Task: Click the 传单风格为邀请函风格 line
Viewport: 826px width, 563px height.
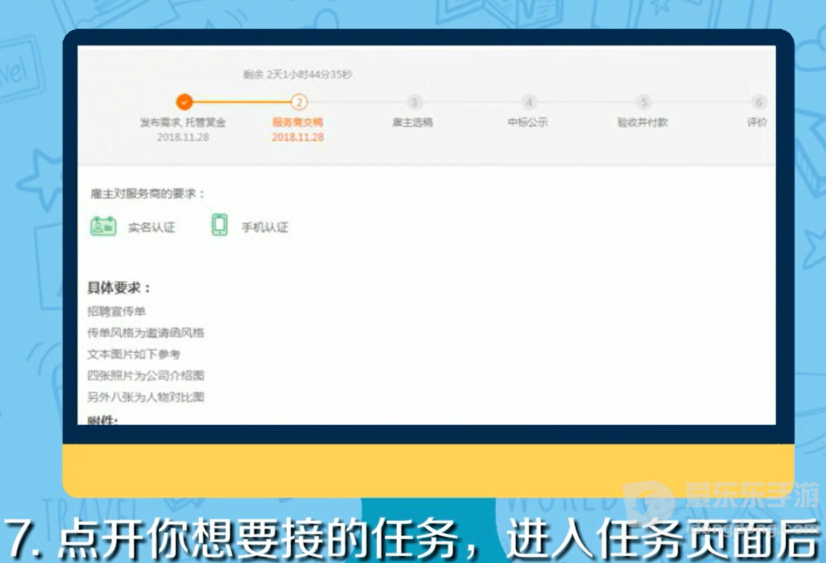Action: 145,333
